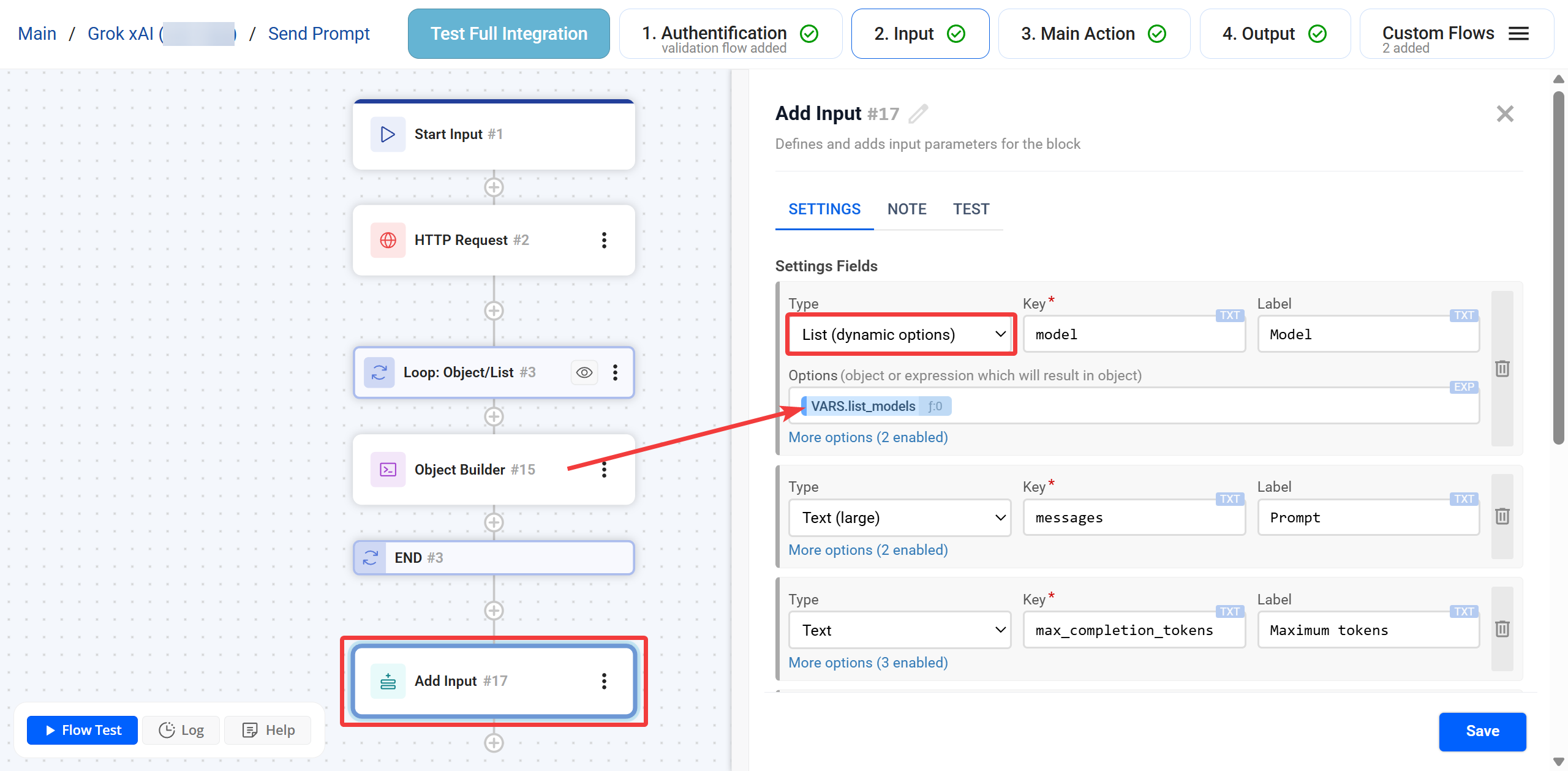1568x771 pixels.
Task: Click the Save button
Action: [1482, 731]
